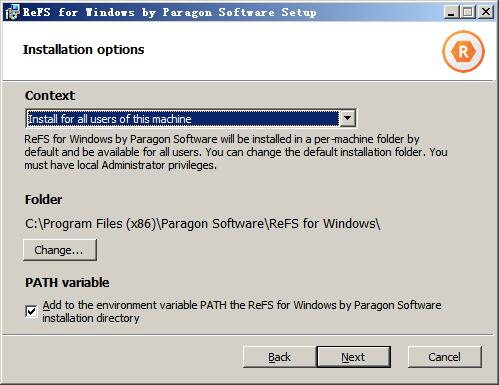Image resolution: width=499 pixels, height=385 pixels.
Task: Click the installer icon in title bar
Action: click(x=12, y=12)
